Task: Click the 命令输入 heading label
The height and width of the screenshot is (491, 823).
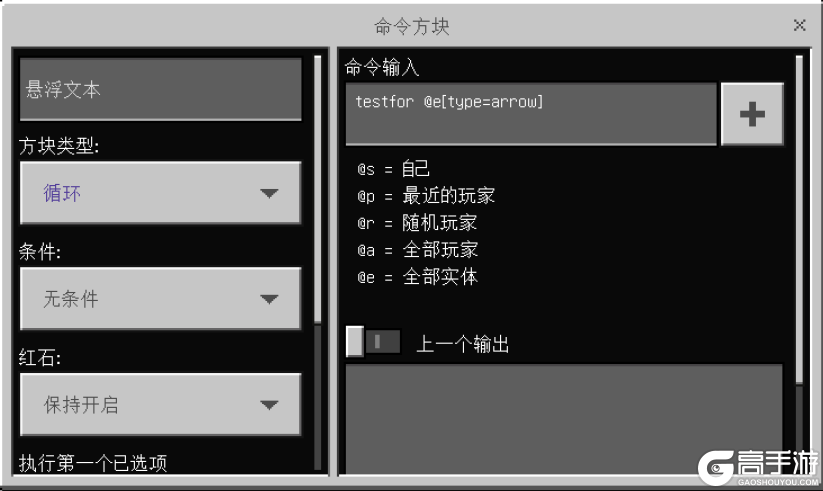Action: click(382, 67)
